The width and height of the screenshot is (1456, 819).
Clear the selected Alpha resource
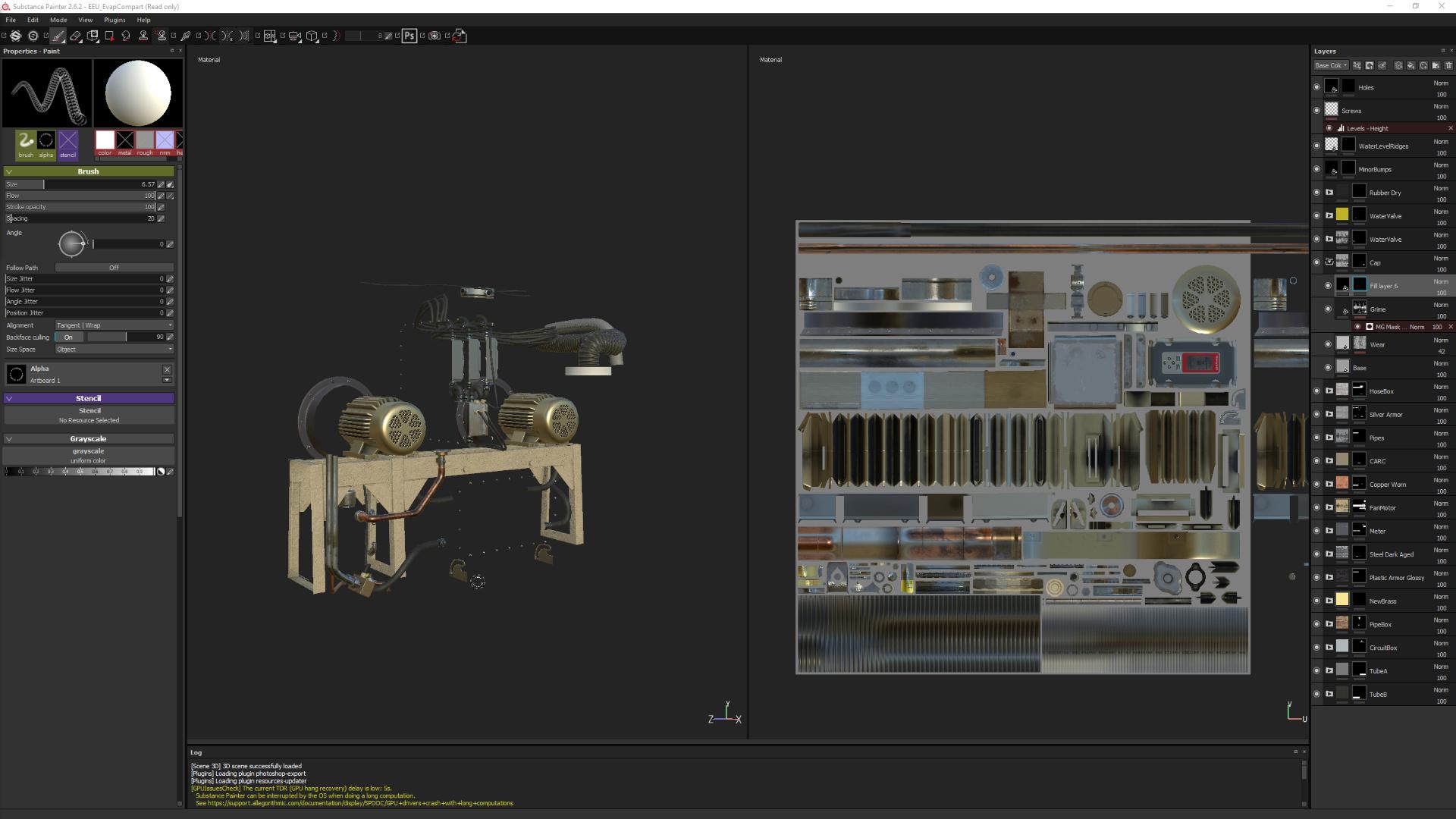(167, 369)
